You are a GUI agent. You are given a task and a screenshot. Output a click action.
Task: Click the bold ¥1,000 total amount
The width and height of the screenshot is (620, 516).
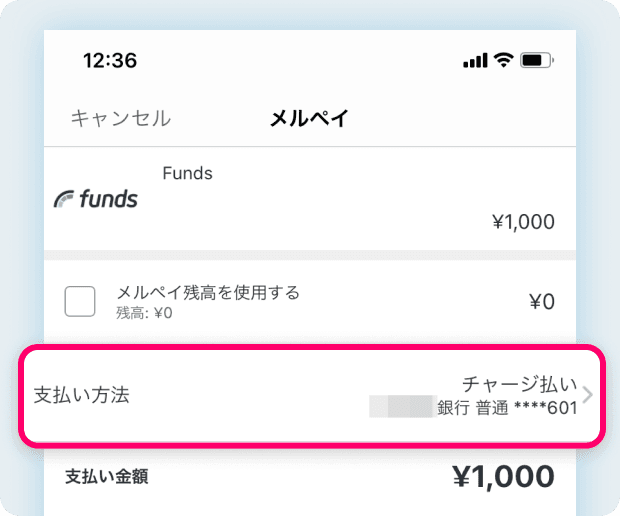[503, 476]
